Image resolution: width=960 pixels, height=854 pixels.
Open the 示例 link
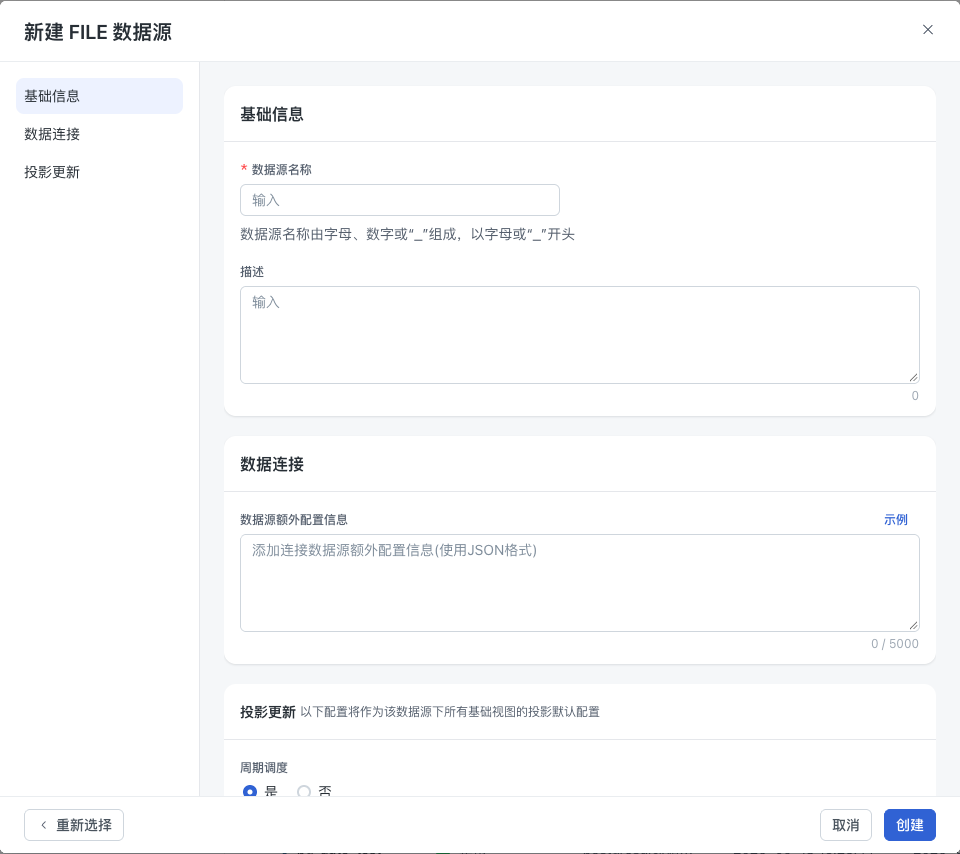click(895, 520)
